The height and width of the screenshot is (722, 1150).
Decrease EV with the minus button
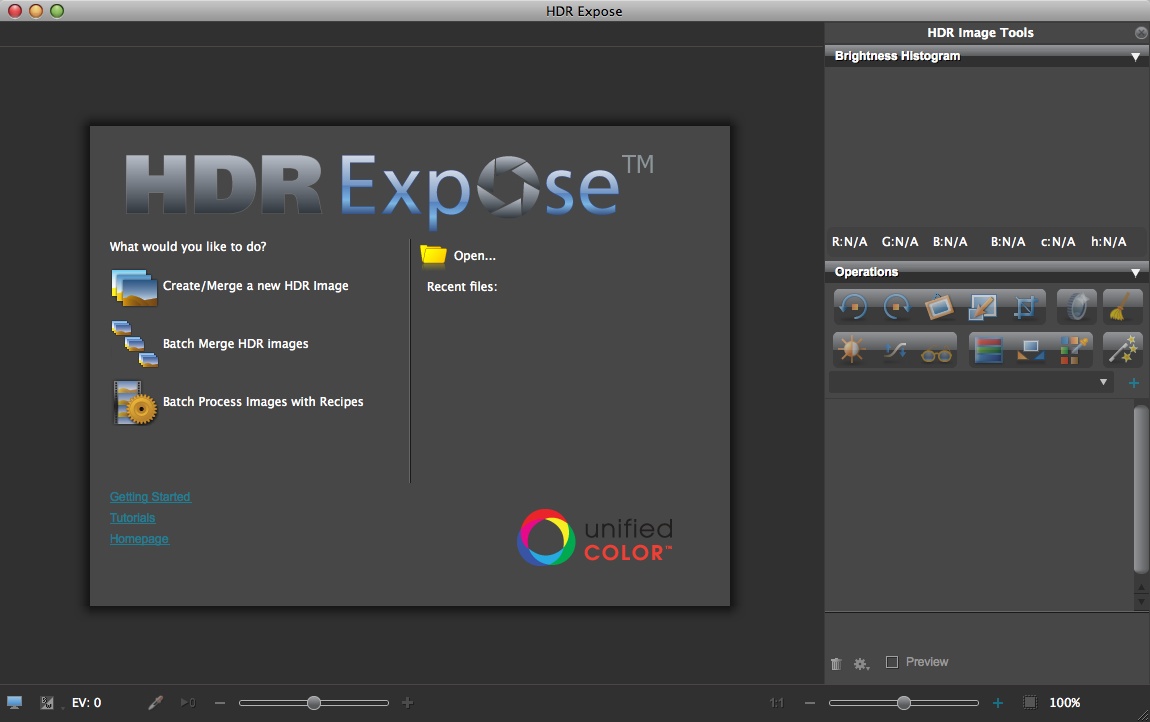pos(220,703)
